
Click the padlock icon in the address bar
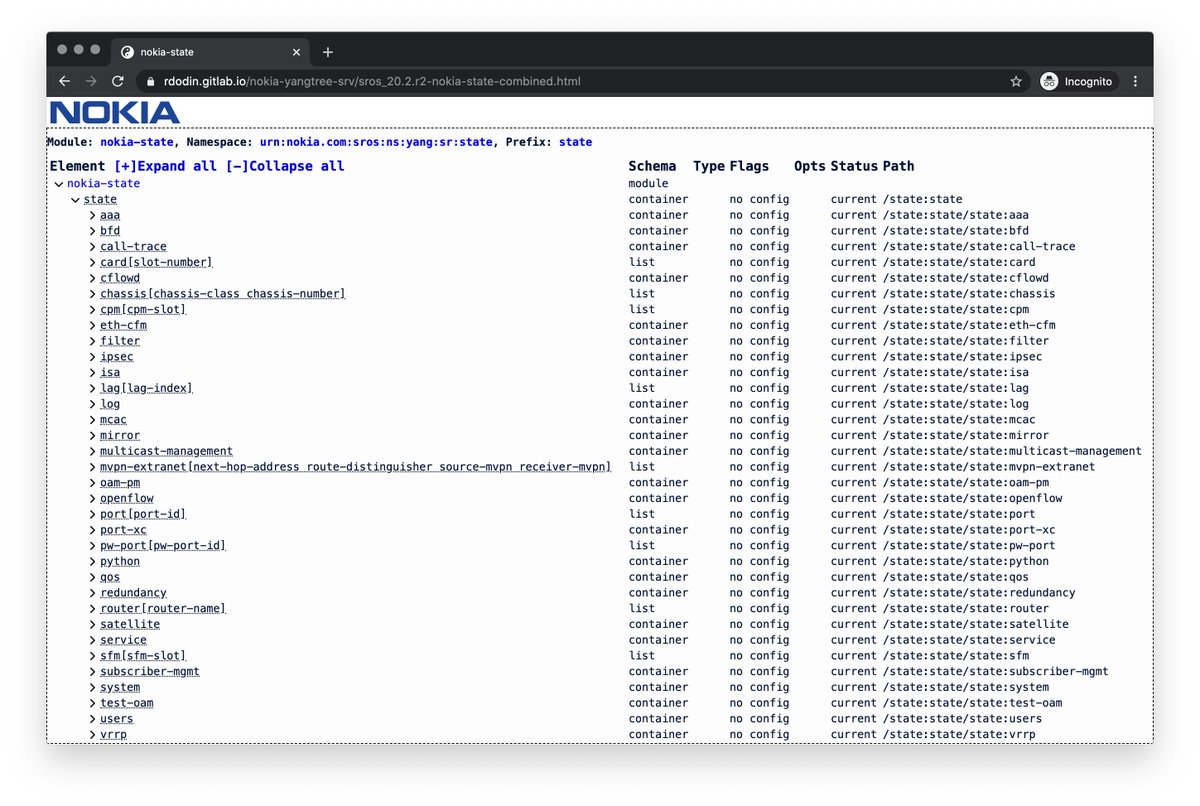148,82
